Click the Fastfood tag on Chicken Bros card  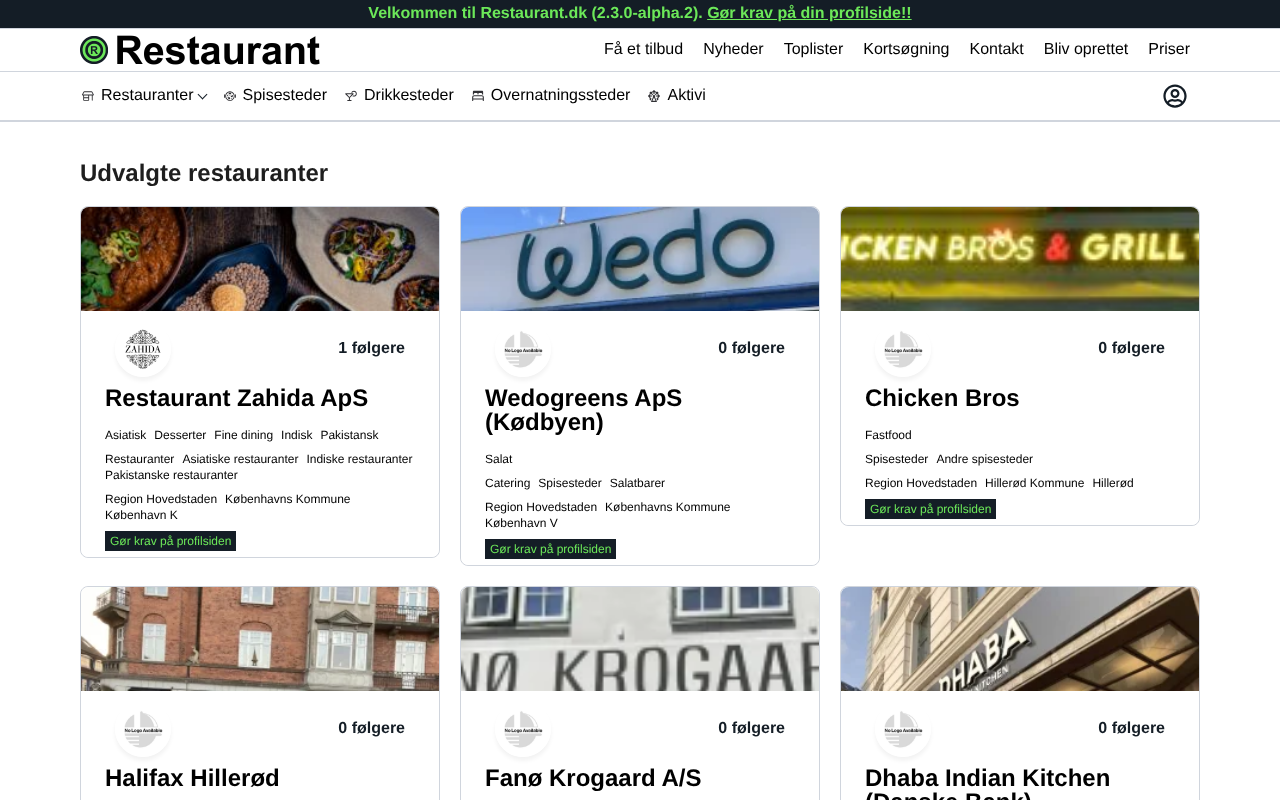(x=888, y=435)
